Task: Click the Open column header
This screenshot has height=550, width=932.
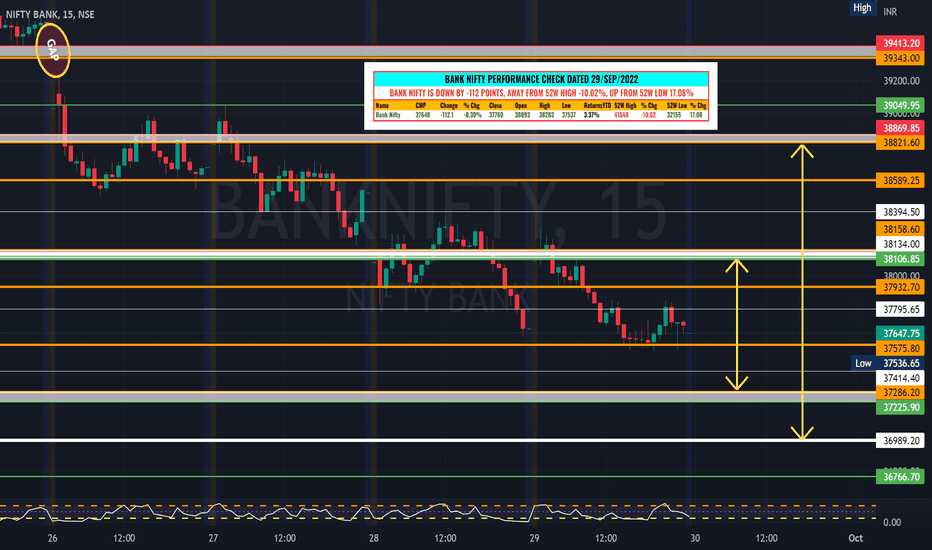Action: pos(521,105)
